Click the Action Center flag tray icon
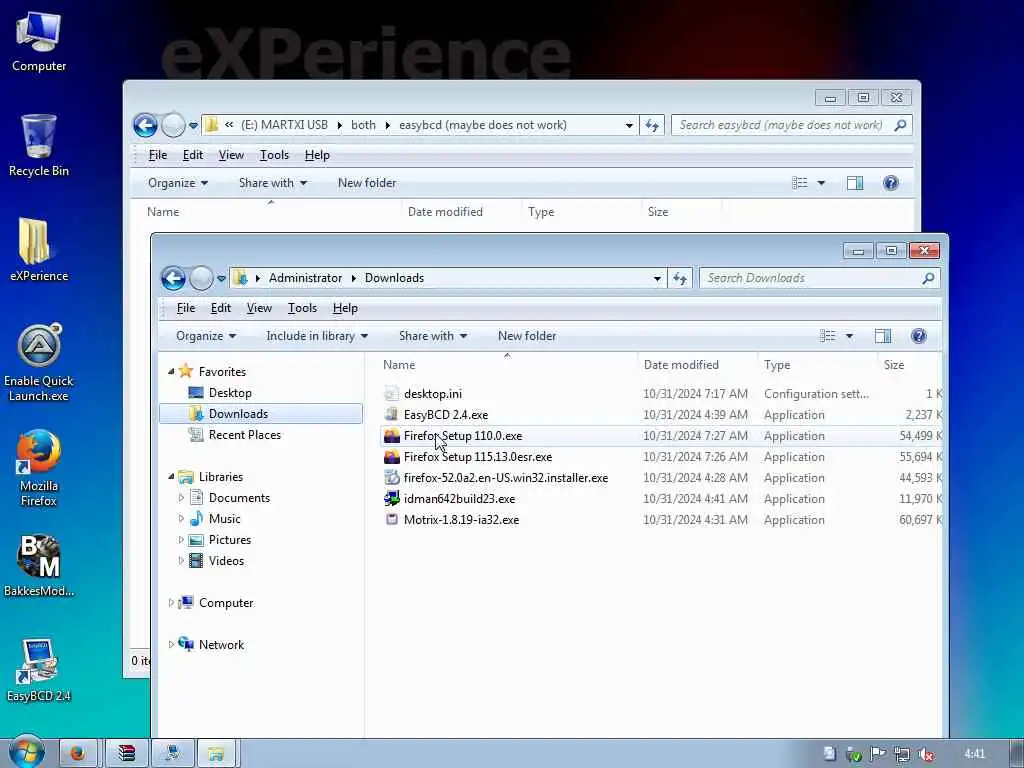This screenshot has width=1024, height=768. tap(877, 754)
